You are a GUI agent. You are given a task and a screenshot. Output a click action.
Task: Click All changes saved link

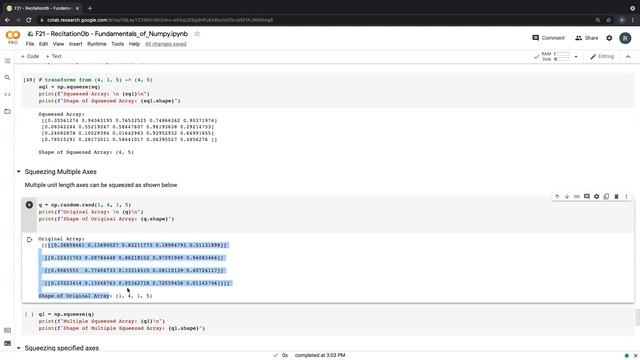coord(166,44)
